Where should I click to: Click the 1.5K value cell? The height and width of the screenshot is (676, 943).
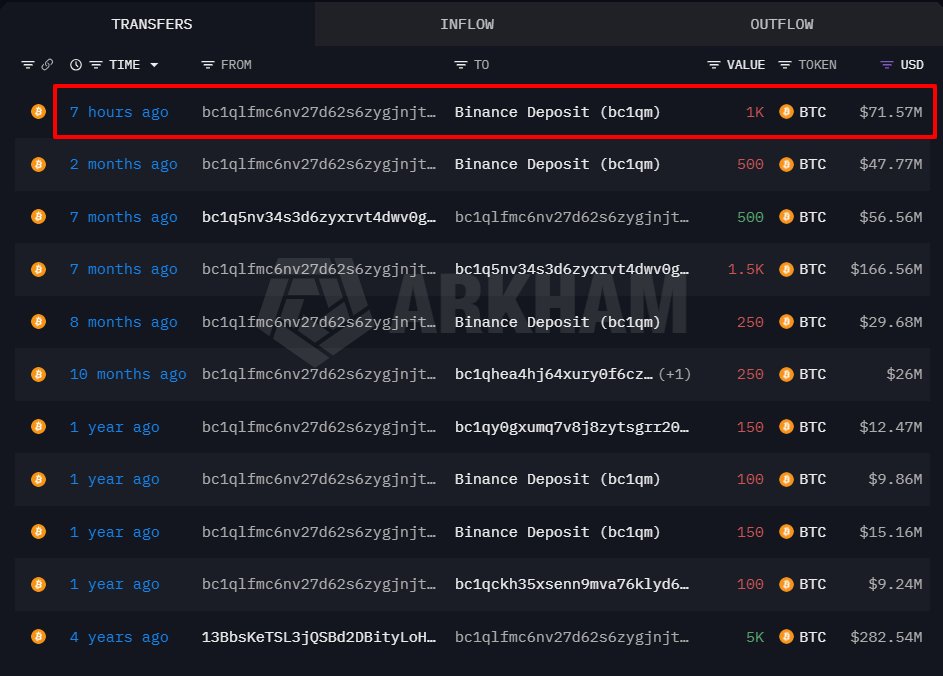pyautogui.click(x=746, y=269)
